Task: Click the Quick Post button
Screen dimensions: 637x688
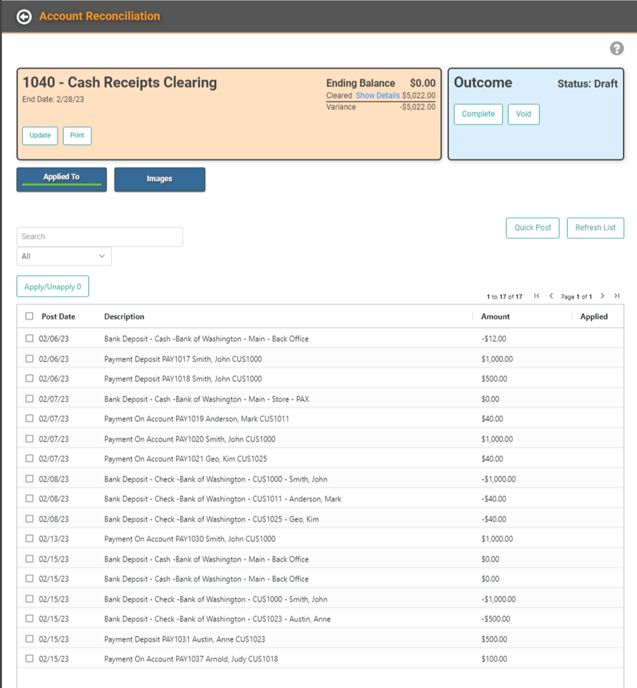Action: pyautogui.click(x=532, y=228)
